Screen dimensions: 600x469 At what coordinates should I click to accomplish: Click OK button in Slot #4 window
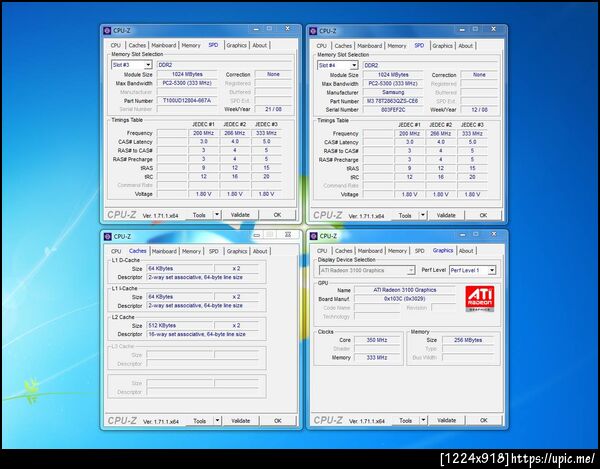point(483,215)
